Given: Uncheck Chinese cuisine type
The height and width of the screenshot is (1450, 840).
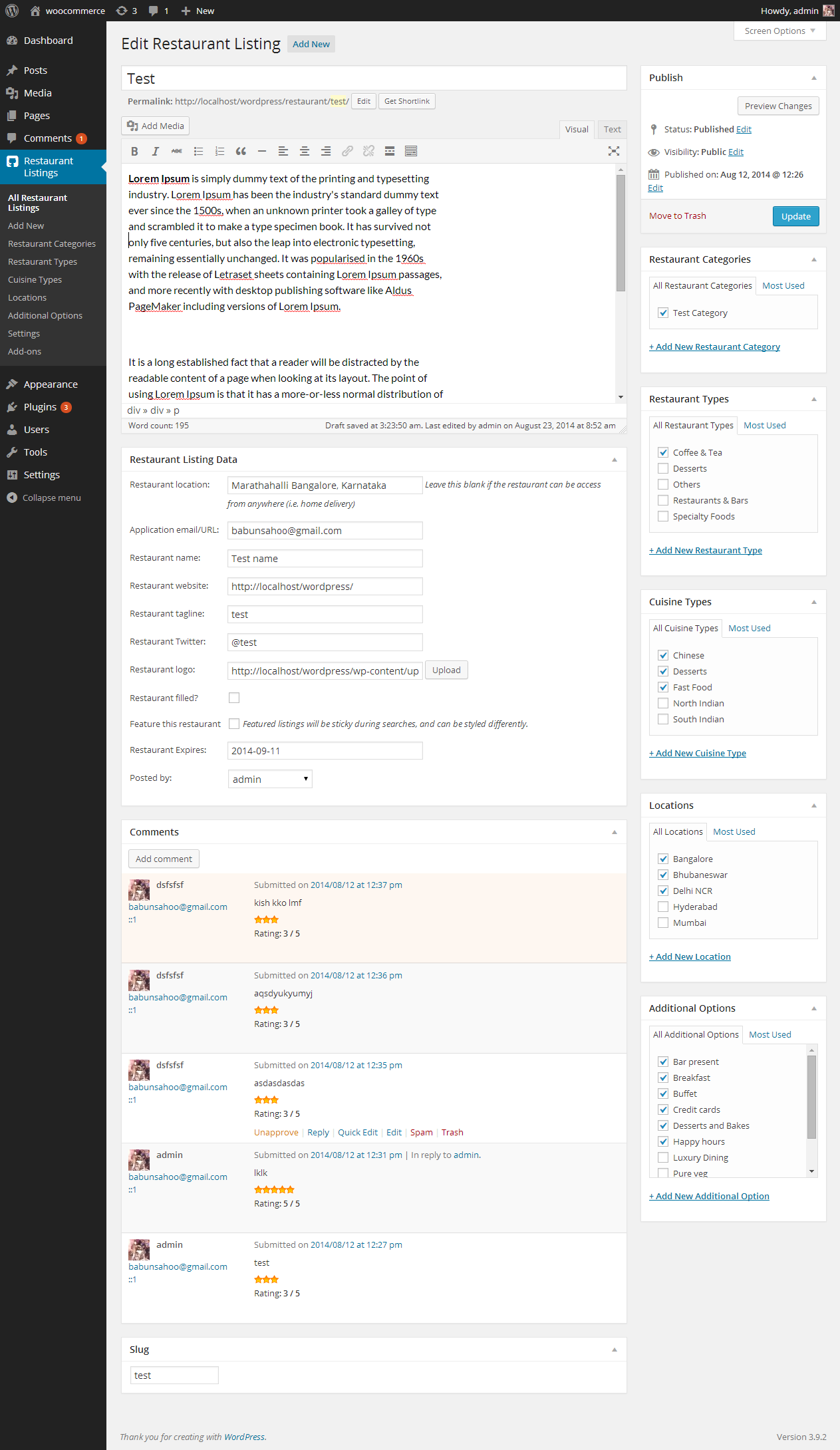Looking at the screenshot, I should click(663, 655).
